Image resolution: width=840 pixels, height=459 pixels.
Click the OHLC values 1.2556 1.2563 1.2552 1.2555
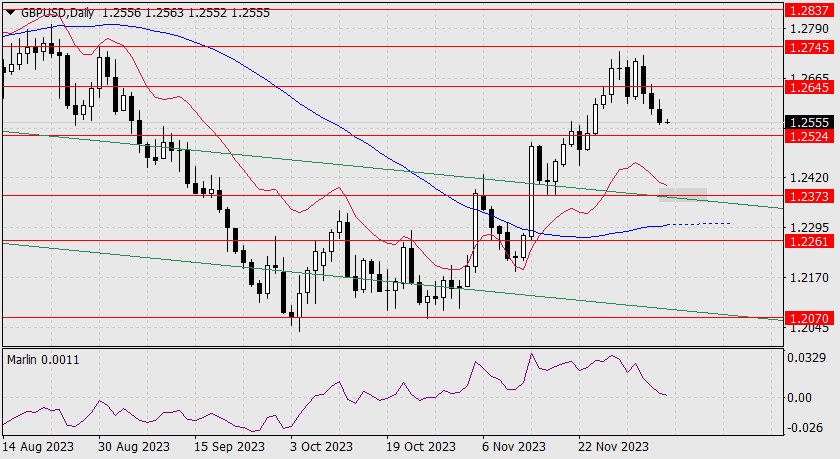pos(186,13)
